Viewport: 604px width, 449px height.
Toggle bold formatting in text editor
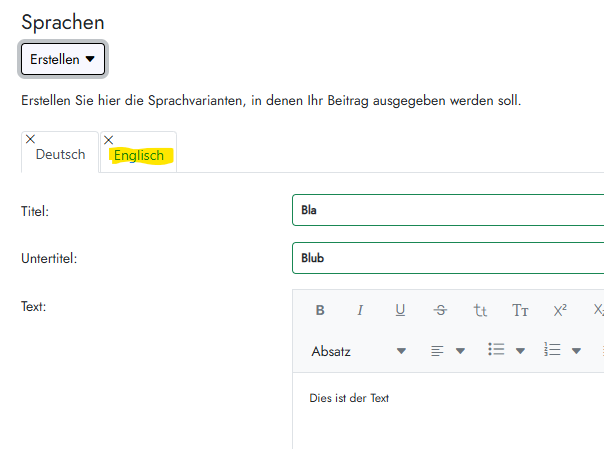coord(320,310)
